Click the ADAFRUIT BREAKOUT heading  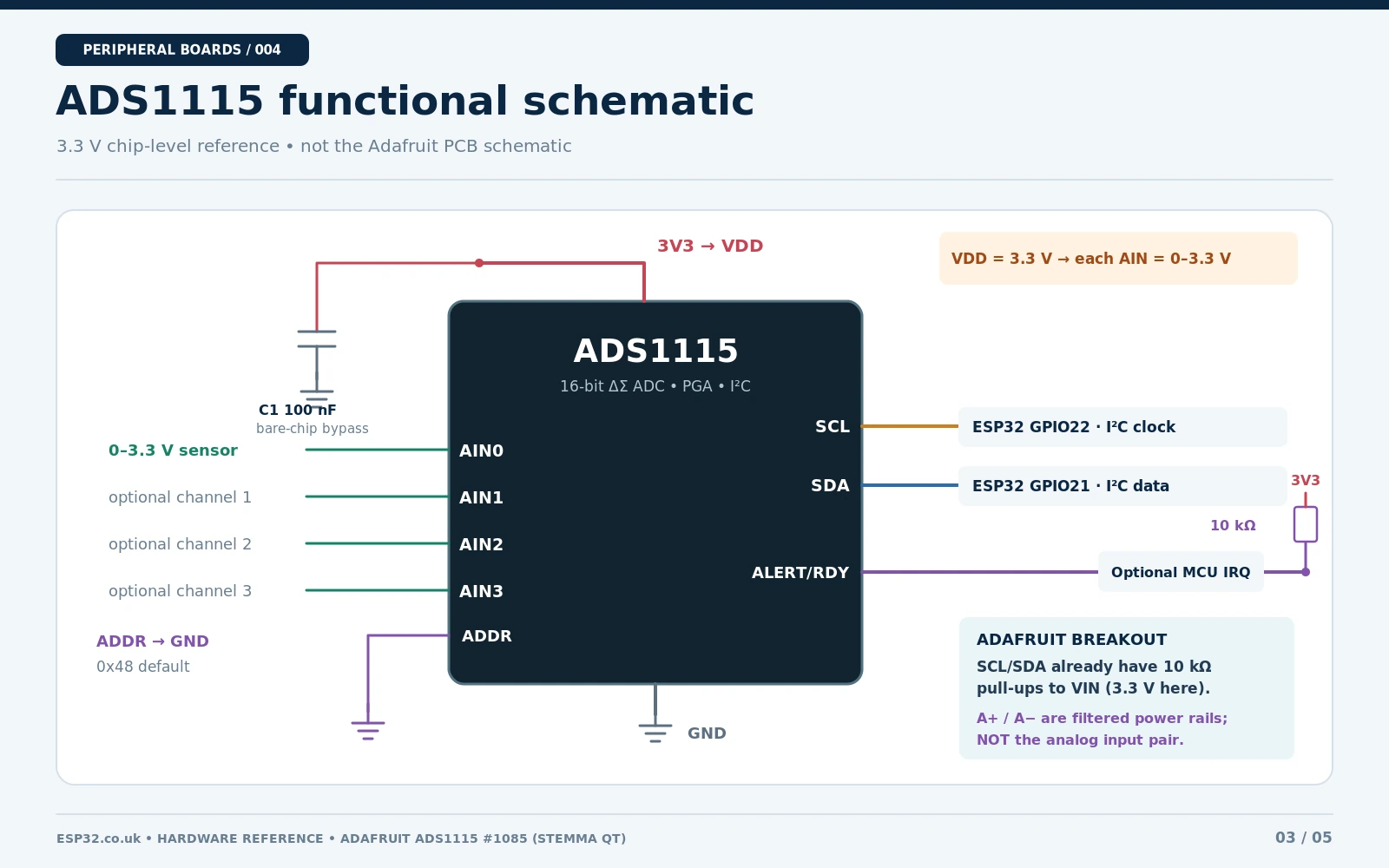point(1071,640)
